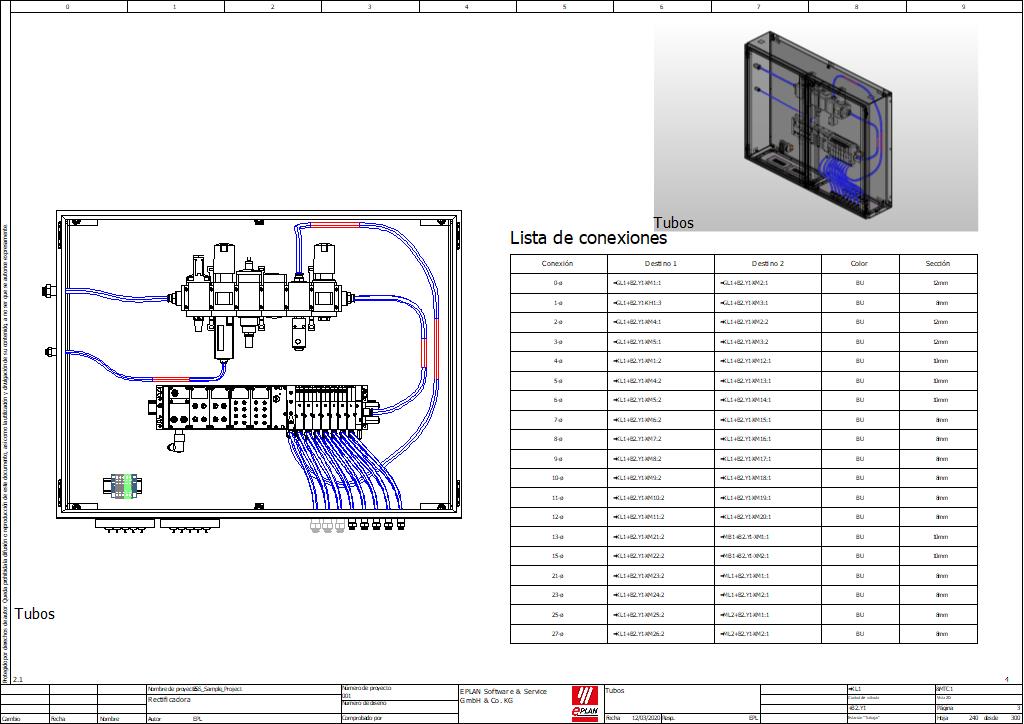Select the 'Destino 1' column header
Viewport: 1024px width, 724px height.
(660, 264)
